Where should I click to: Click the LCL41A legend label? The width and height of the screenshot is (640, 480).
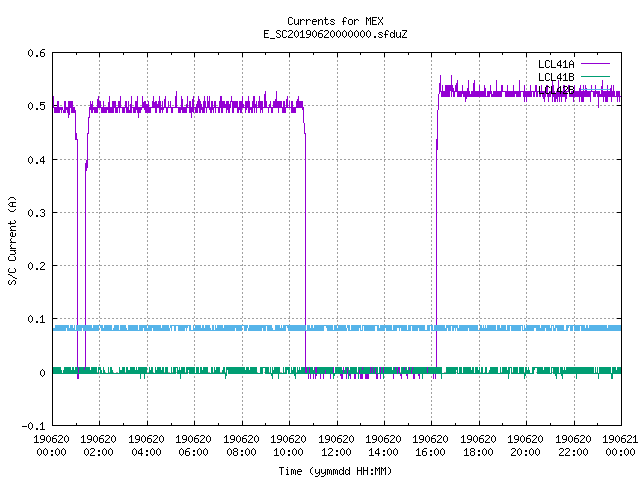click(556, 64)
